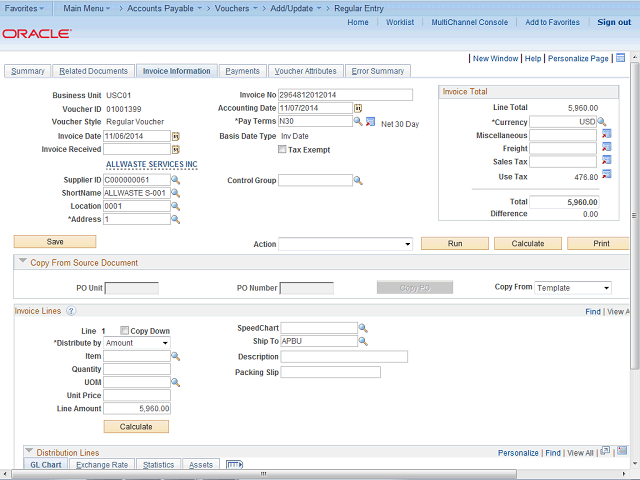The image size is (640, 480).
Task: Click the Supplier ID lookup magnifier
Action: point(175,180)
